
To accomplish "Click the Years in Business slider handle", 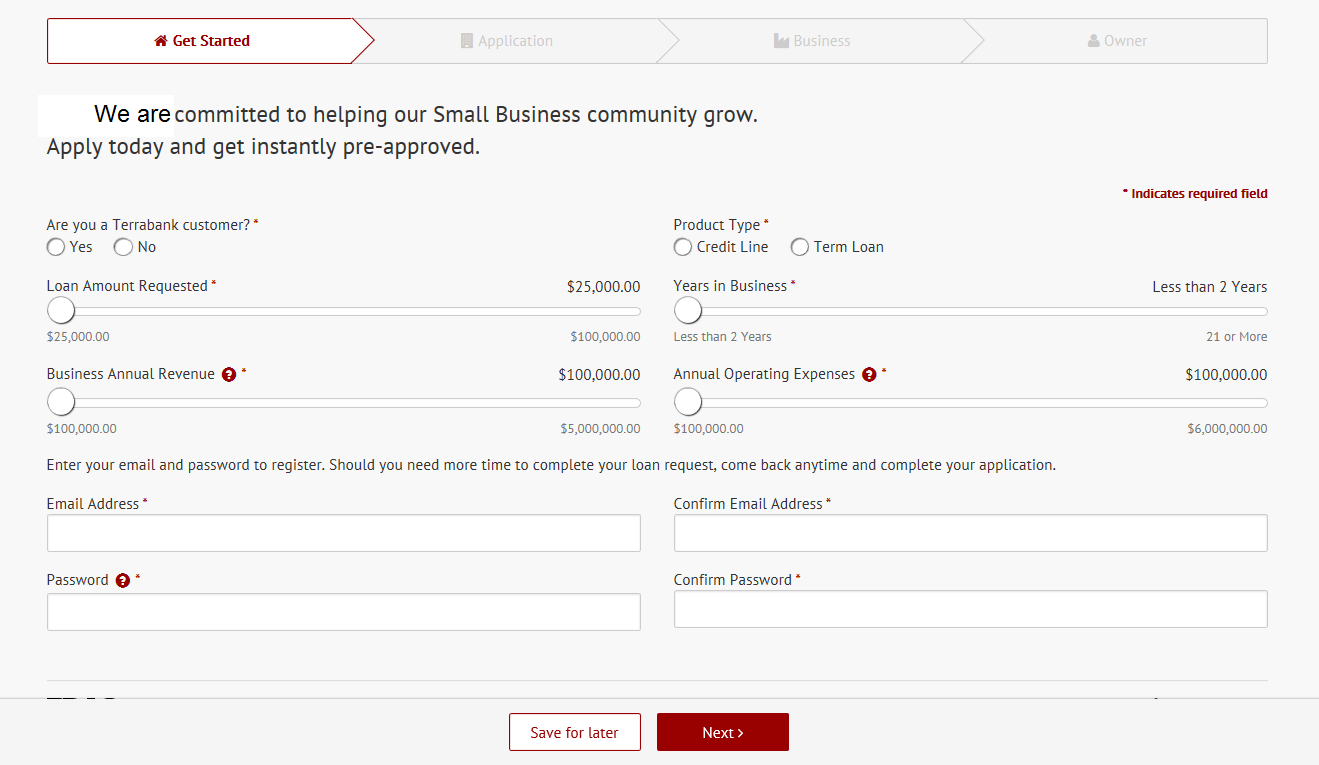I will [x=688, y=310].
